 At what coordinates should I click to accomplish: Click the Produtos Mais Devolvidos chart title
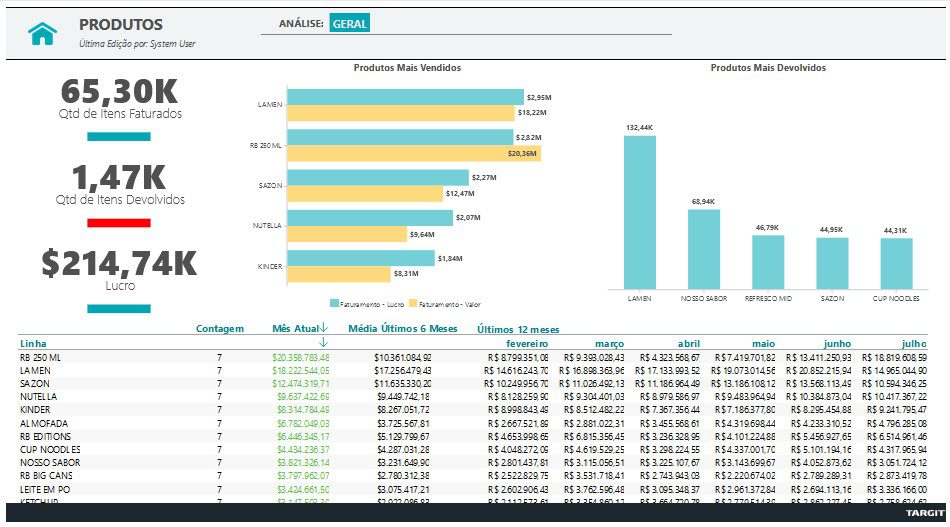tap(768, 68)
